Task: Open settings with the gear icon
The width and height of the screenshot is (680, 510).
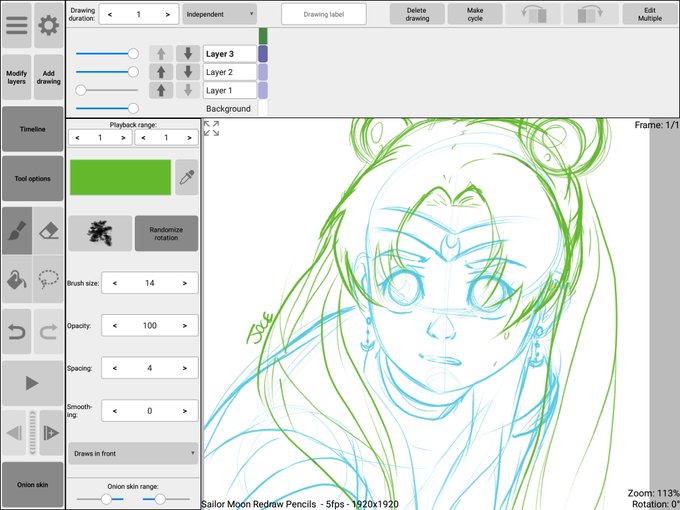Action: [x=49, y=25]
